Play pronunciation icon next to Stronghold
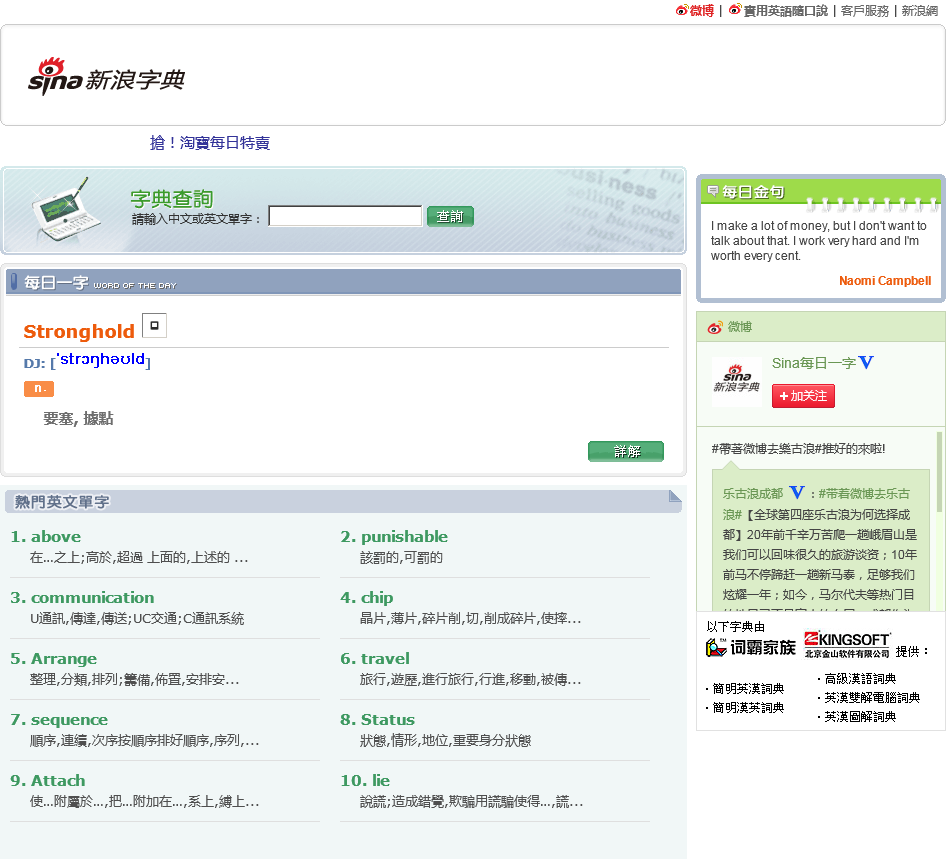The width and height of the screenshot is (946, 860). [x=154, y=325]
